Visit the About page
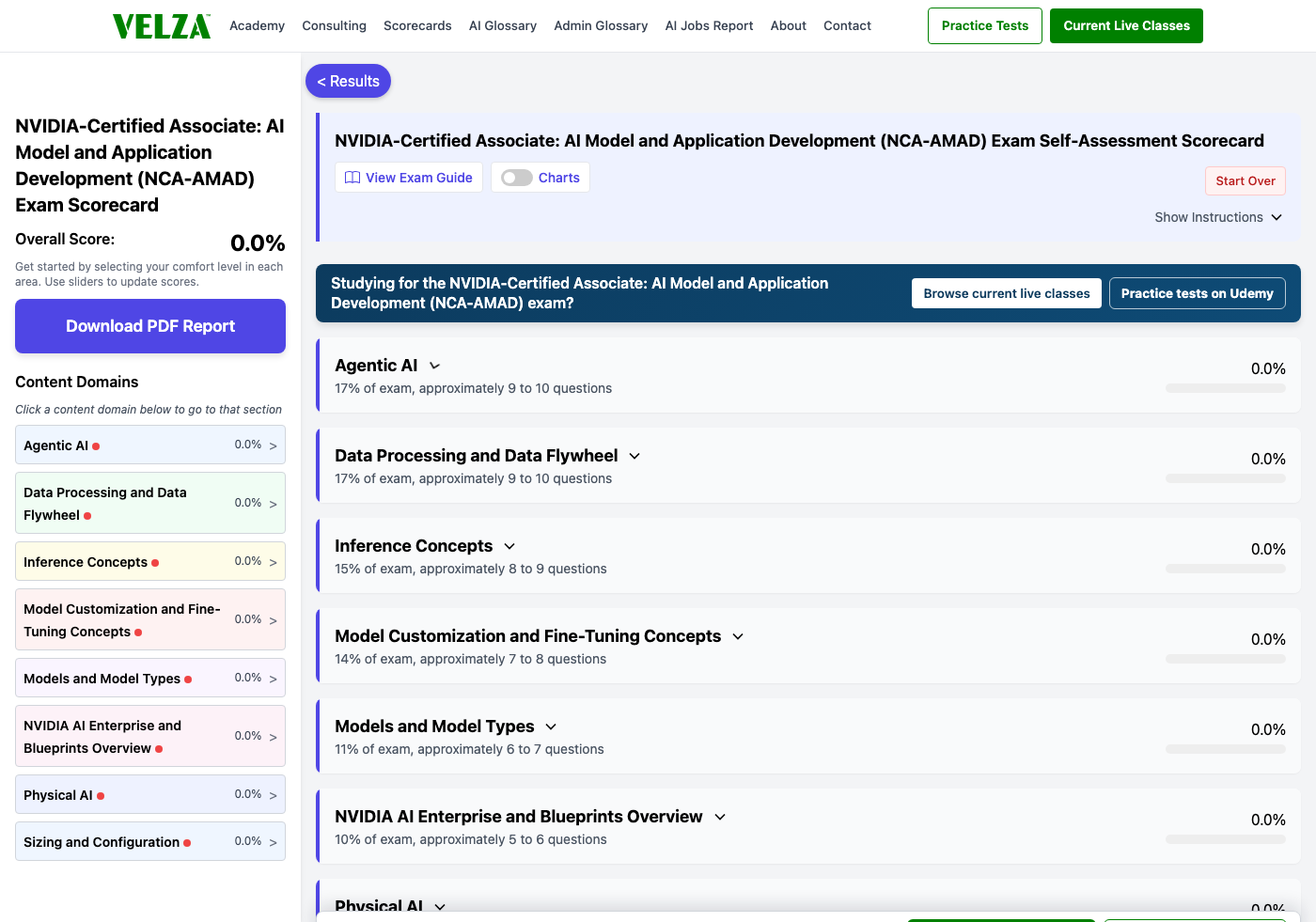1316x922 pixels. point(788,25)
